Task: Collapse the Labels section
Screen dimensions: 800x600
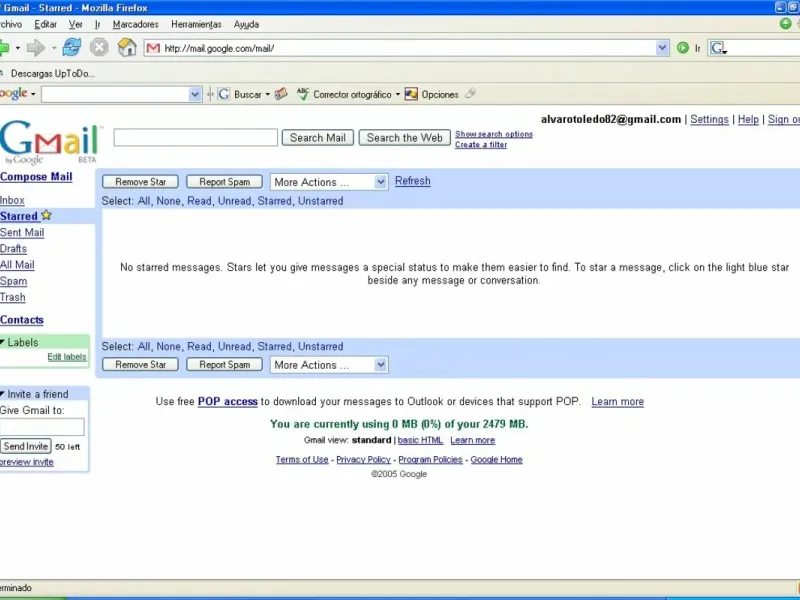Action: click(x=3, y=342)
